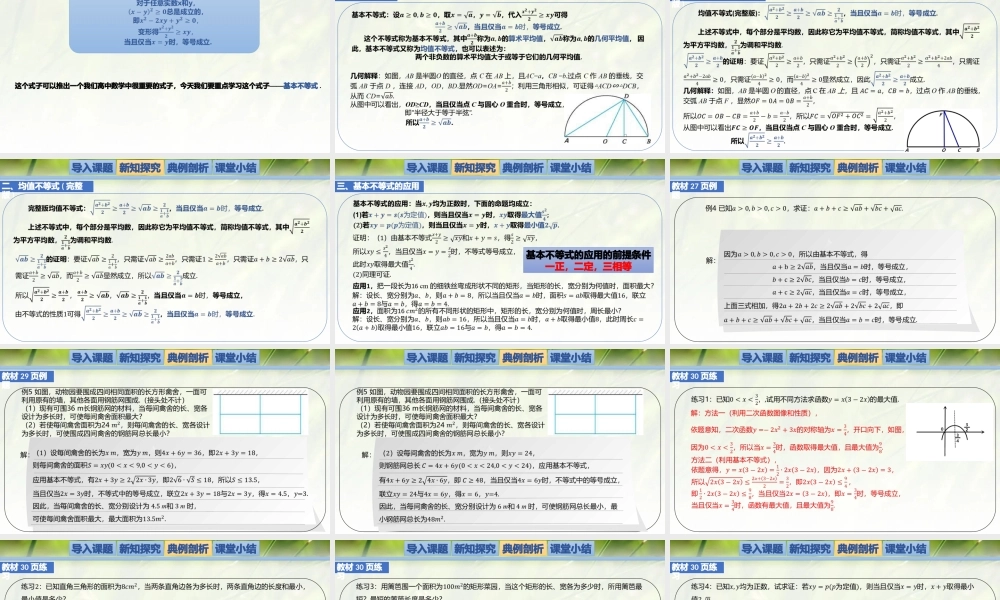The width and height of the screenshot is (1000, 600).
Task: Select 典例剖析 tab on 二、均值不等式 slide
Action: (188, 168)
